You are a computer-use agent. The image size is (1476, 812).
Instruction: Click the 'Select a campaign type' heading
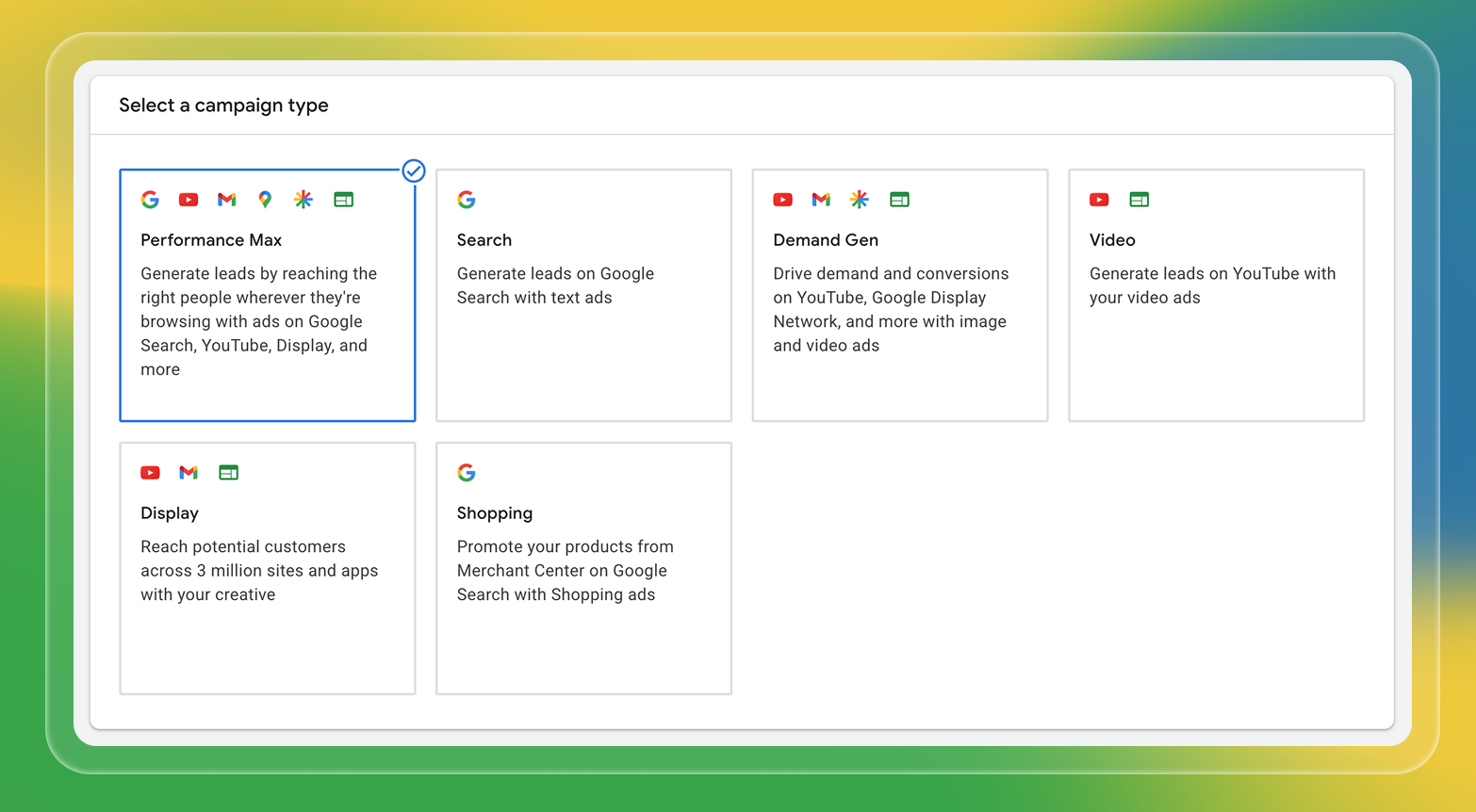click(223, 106)
